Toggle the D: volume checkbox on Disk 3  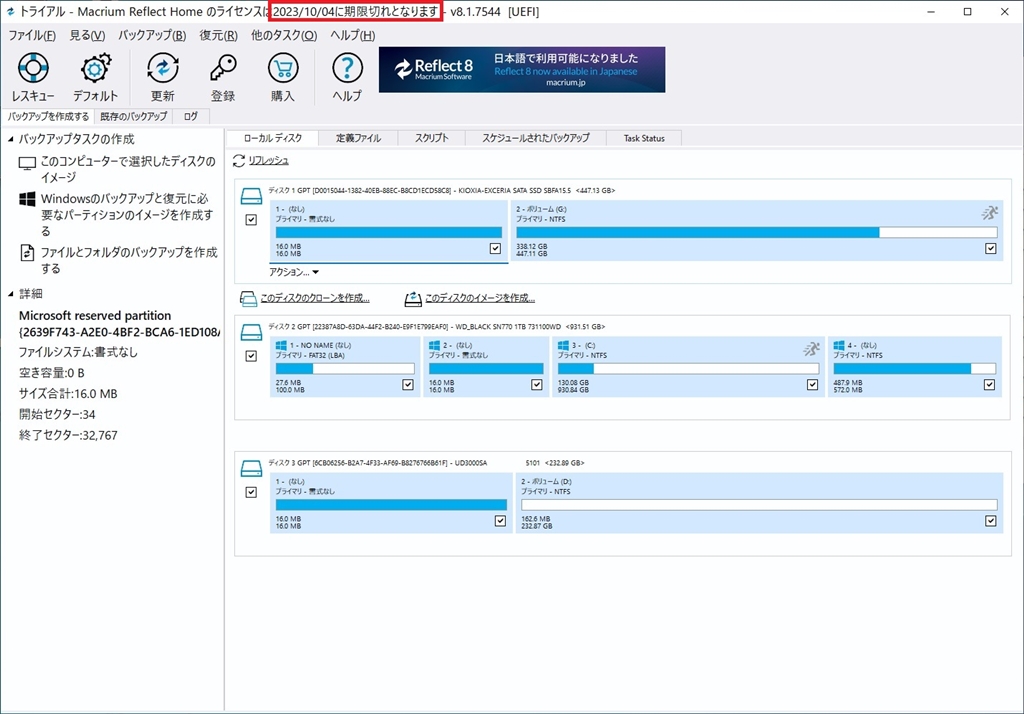click(990, 521)
